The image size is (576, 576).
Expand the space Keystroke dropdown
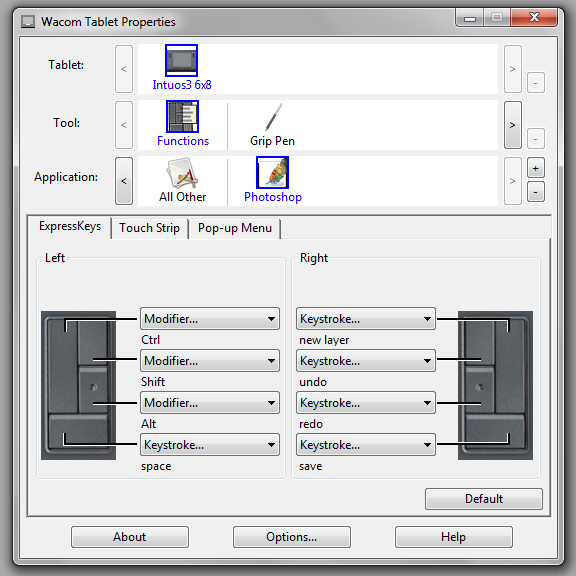pyautogui.click(x=210, y=445)
